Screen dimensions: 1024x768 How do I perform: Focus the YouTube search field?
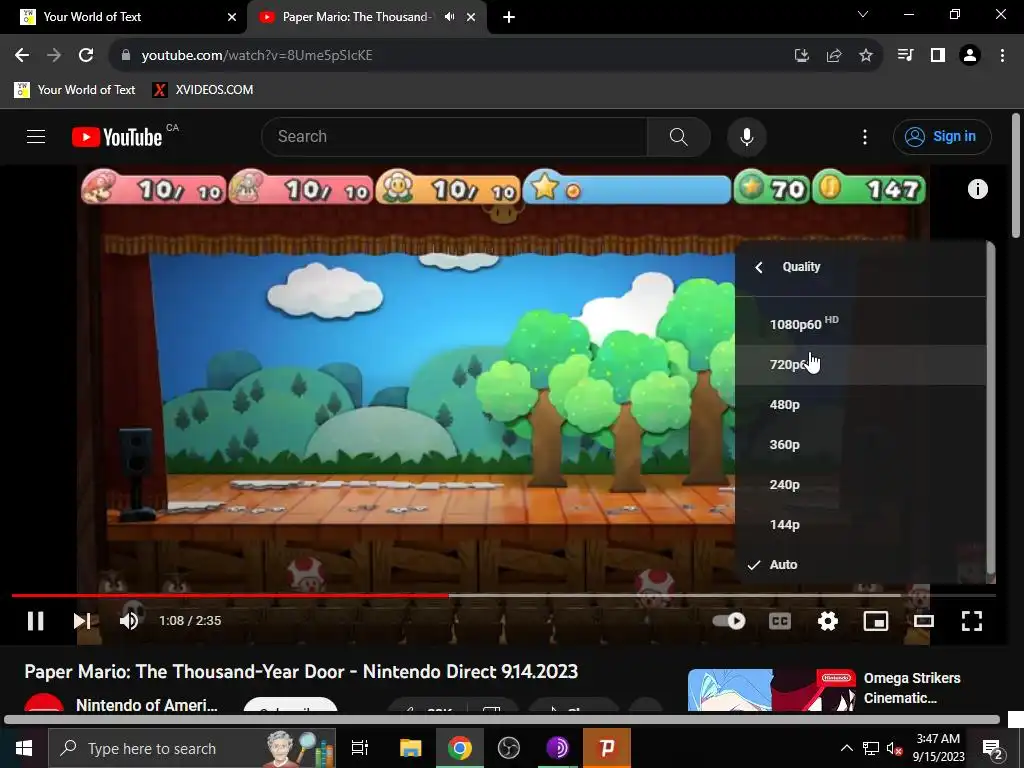pyautogui.click(x=454, y=136)
